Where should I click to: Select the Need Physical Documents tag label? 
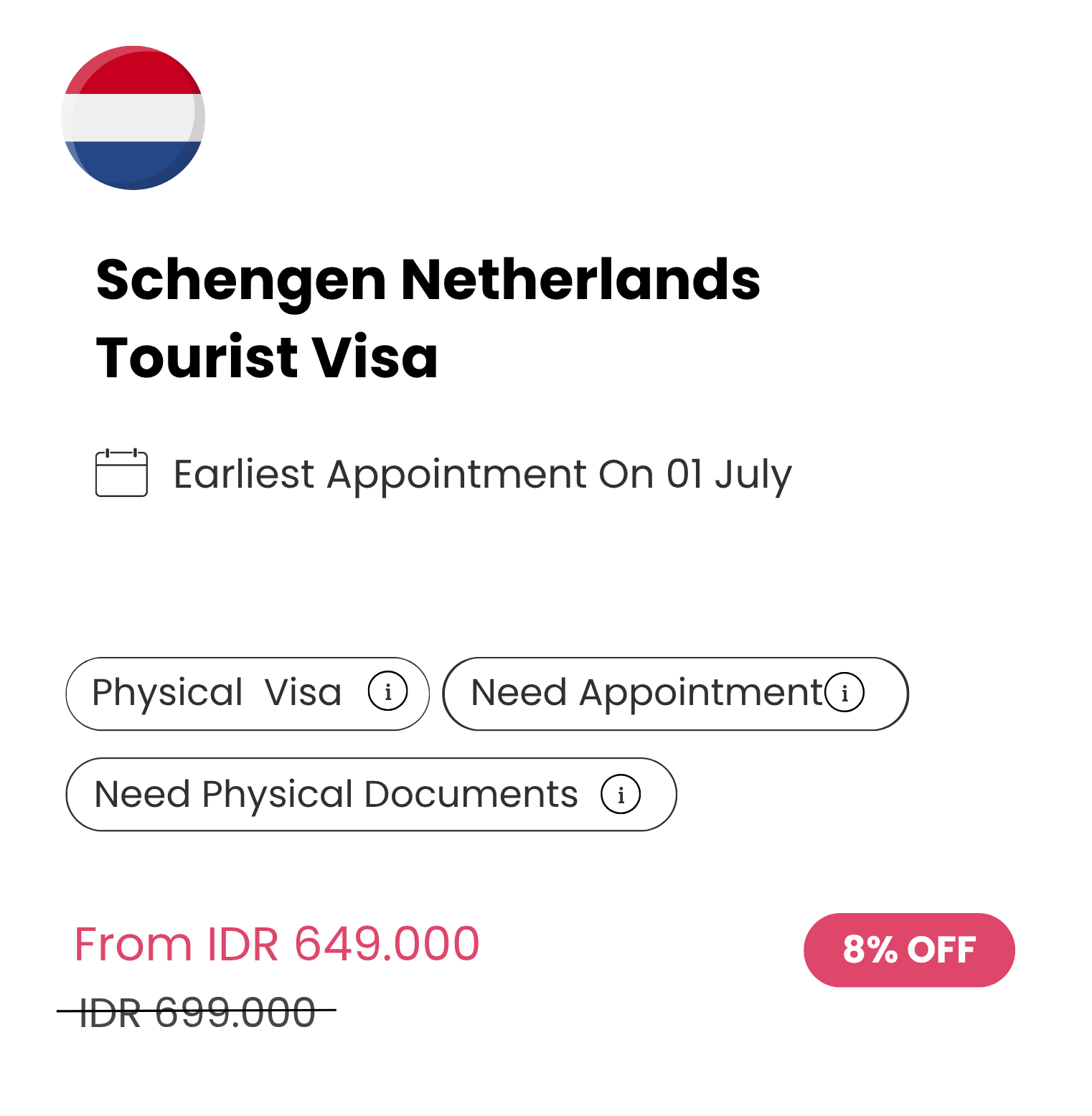tap(336, 795)
